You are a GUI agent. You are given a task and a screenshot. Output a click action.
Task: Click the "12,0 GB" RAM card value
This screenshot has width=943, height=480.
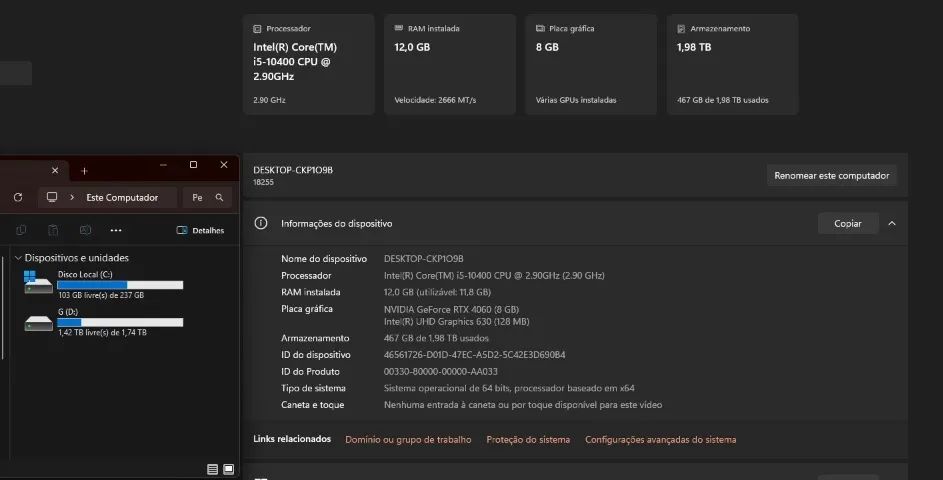pos(412,47)
